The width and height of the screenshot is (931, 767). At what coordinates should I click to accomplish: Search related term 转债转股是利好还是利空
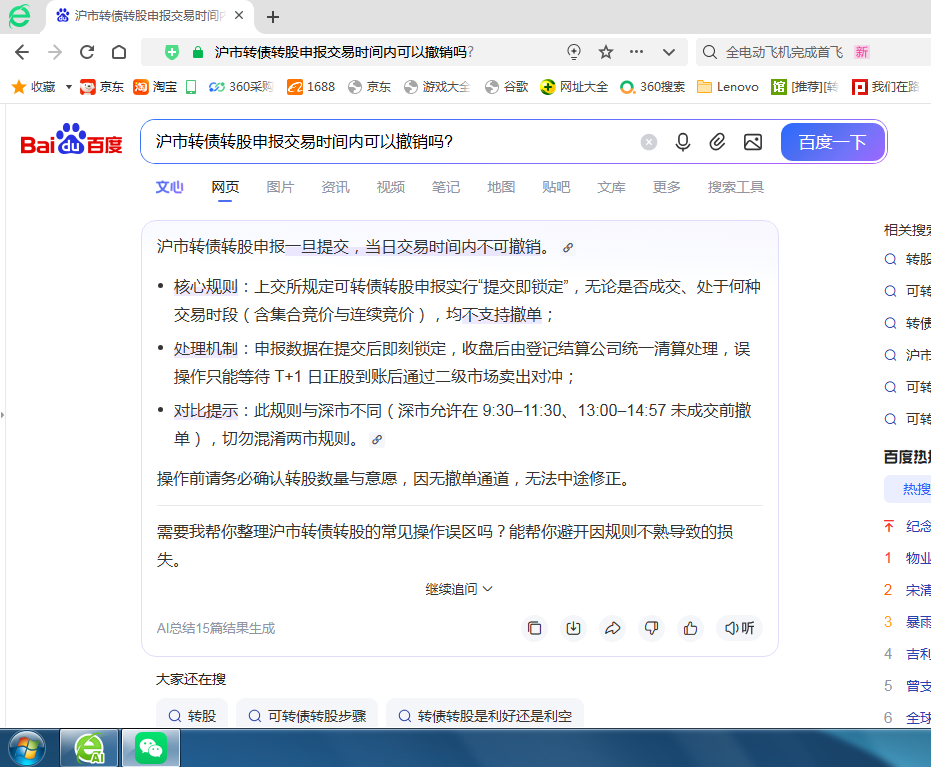[484, 715]
